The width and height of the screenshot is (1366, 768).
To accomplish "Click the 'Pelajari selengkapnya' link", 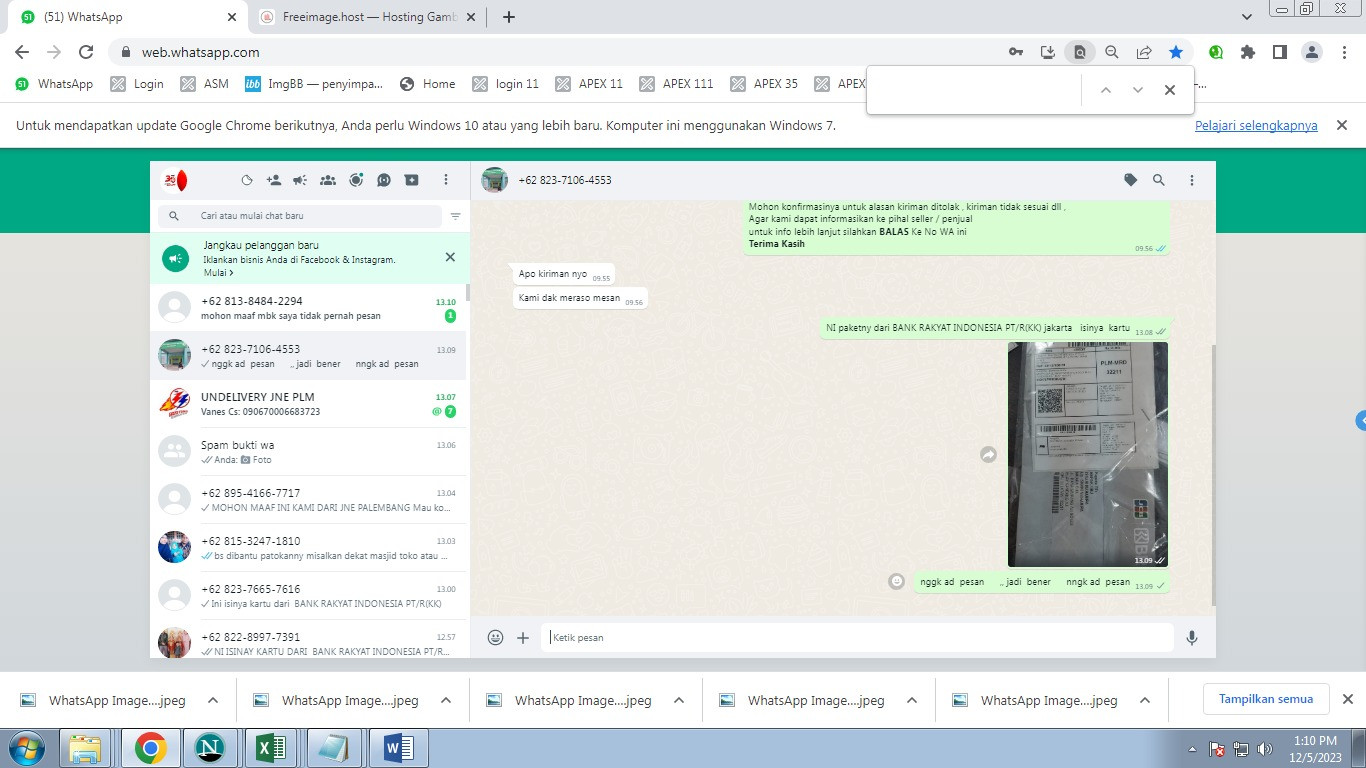I will (1256, 126).
